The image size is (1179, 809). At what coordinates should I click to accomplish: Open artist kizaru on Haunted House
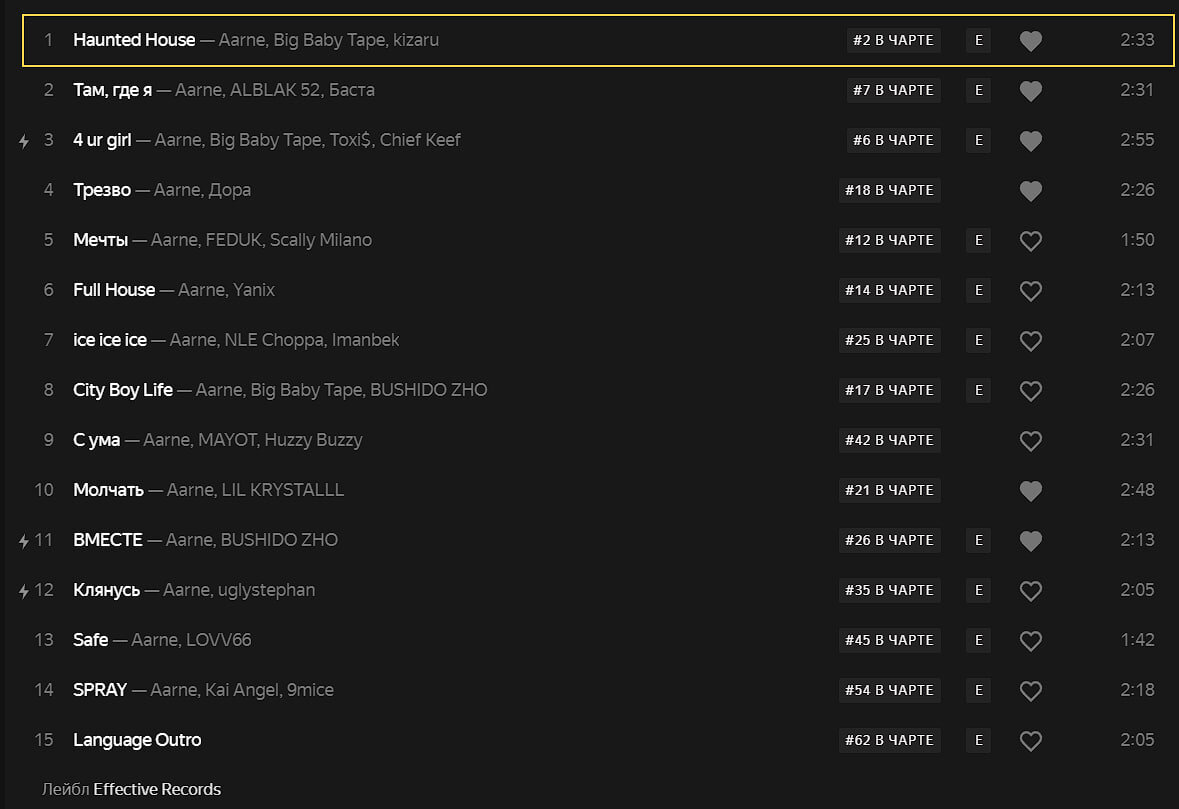pyautogui.click(x=416, y=40)
